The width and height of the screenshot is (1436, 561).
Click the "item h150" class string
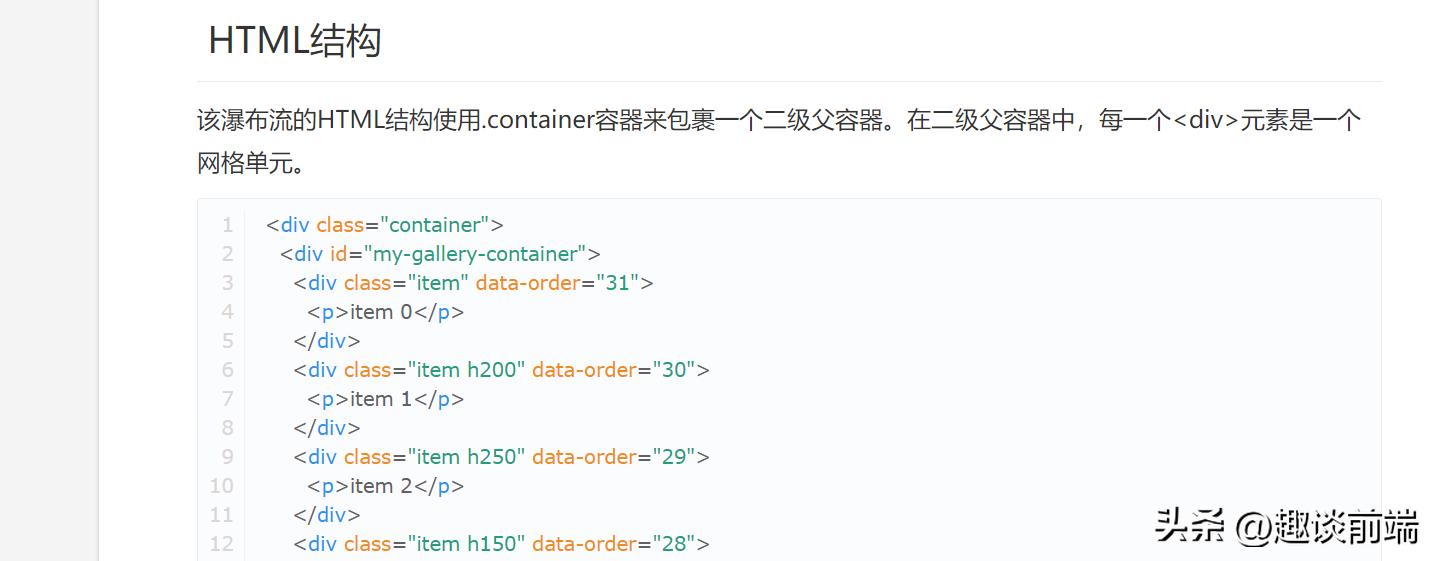(x=466, y=544)
